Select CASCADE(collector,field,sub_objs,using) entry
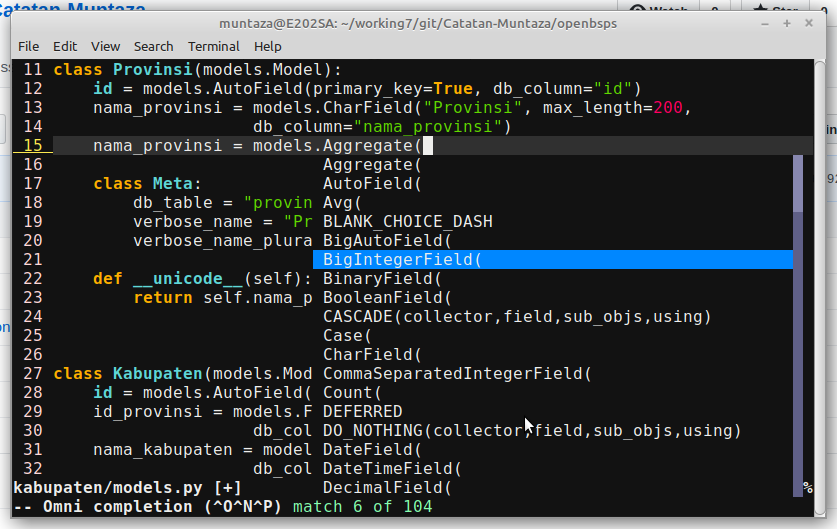837x529 pixels. pyautogui.click(x=552, y=317)
